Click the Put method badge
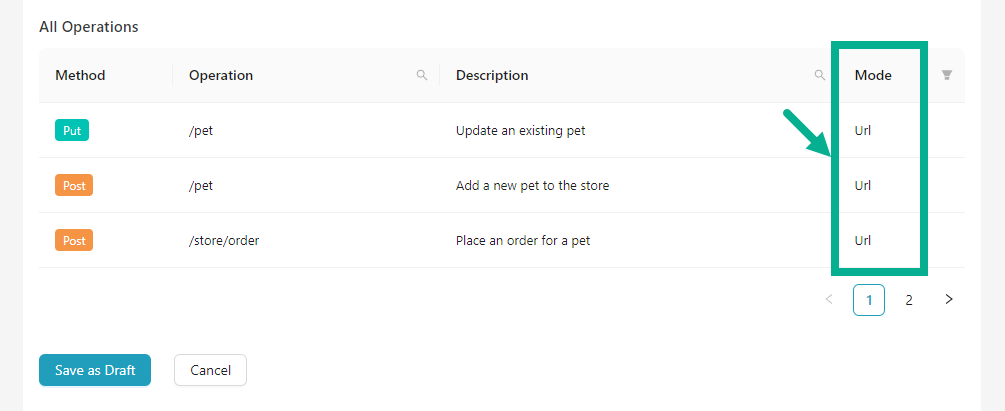 [72, 130]
